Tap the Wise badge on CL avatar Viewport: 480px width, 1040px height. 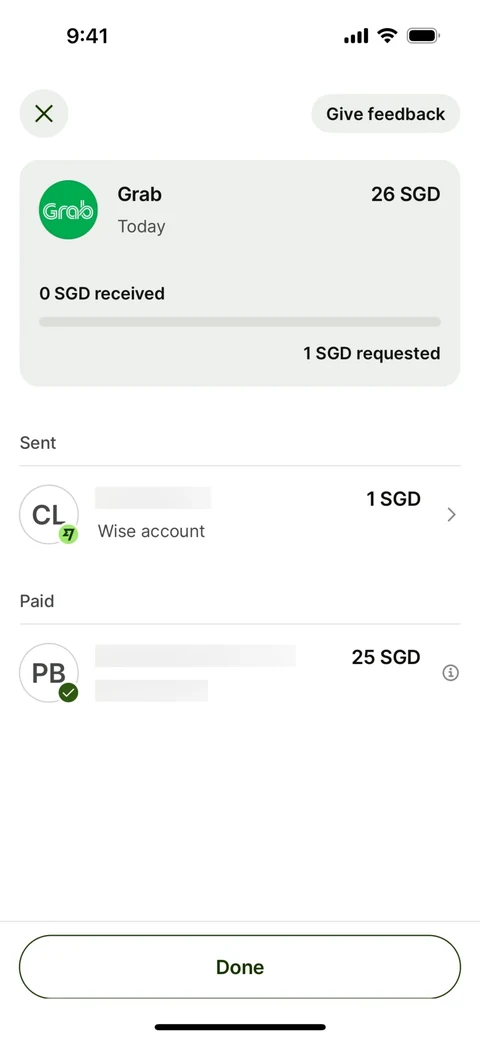pyautogui.click(x=68, y=533)
